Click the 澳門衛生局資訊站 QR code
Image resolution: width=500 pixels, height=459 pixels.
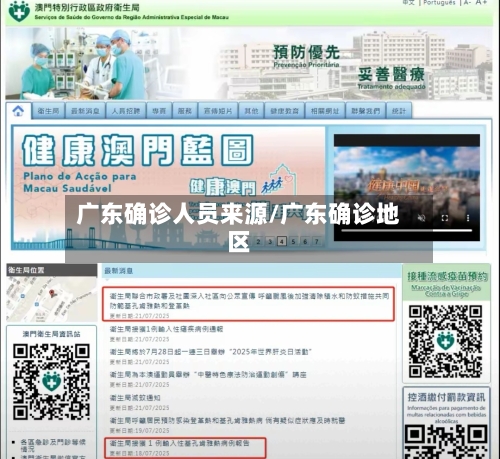[x=51, y=382]
